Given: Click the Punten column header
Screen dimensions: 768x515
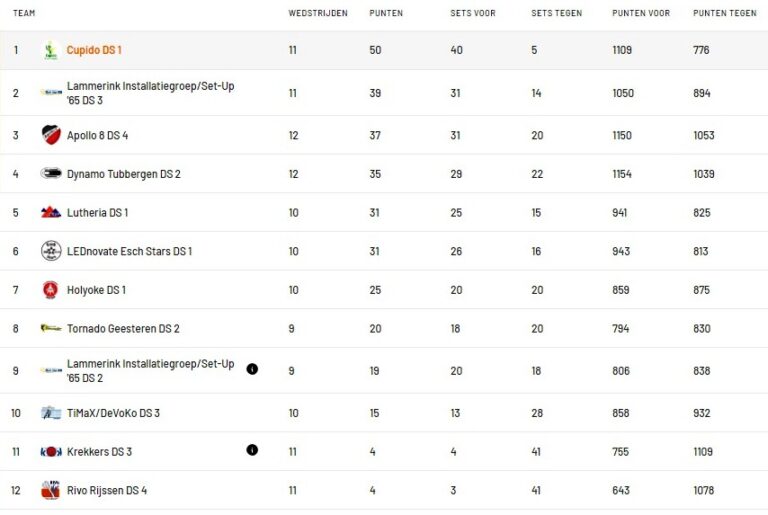Looking at the screenshot, I should (386, 14).
